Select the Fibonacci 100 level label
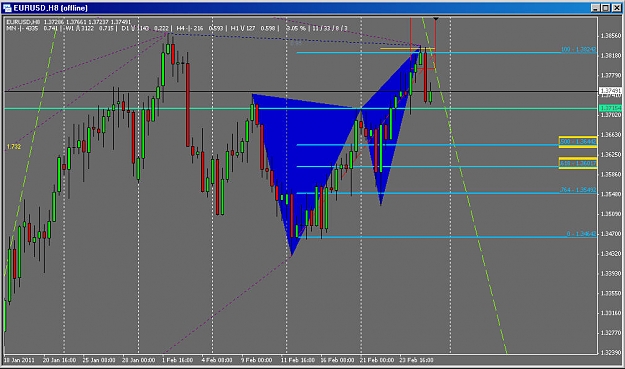Screen dimensions: 625x369 point(578,49)
